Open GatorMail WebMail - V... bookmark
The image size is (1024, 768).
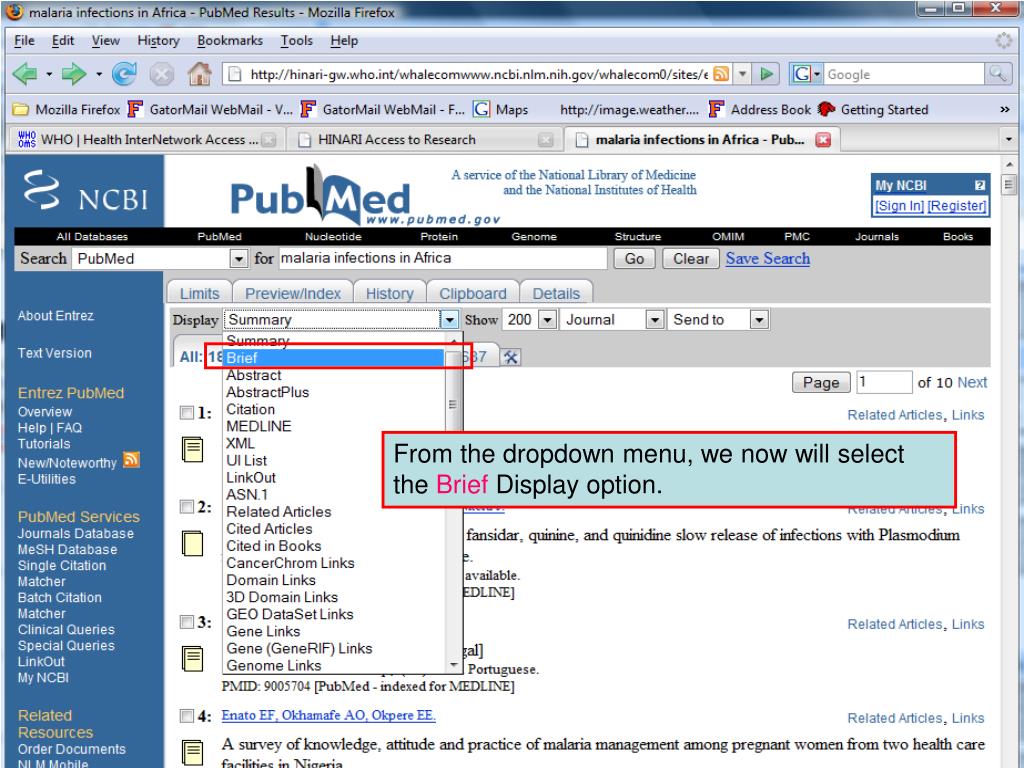coord(210,110)
